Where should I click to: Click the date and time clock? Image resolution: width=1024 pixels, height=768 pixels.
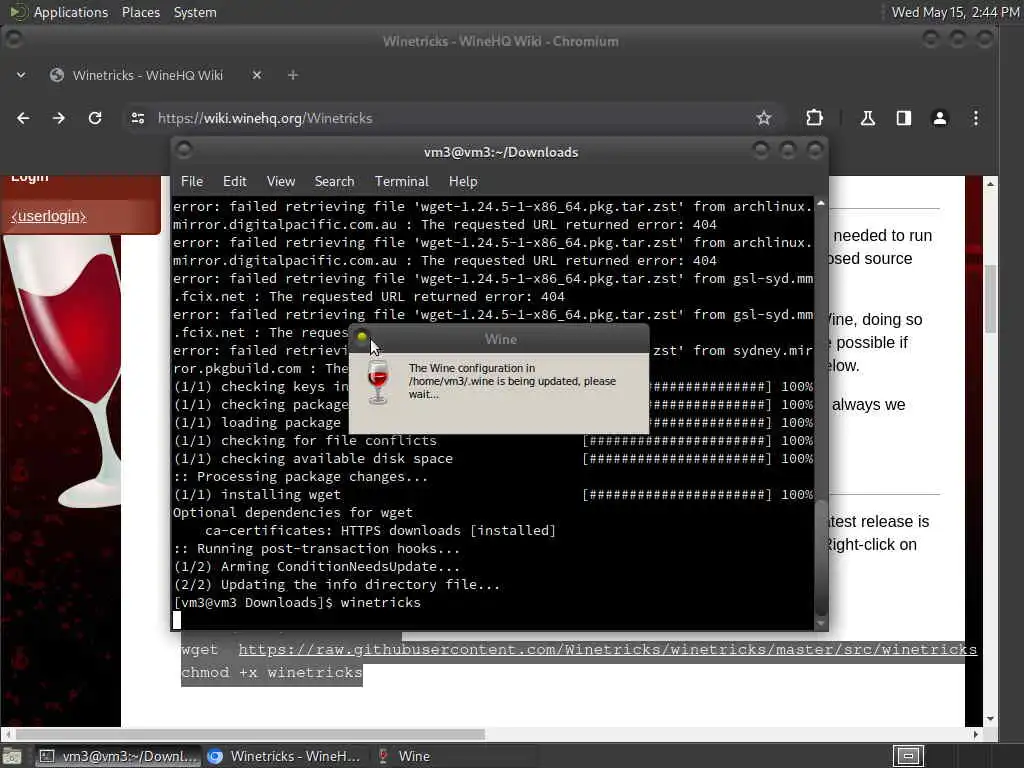coord(955,12)
